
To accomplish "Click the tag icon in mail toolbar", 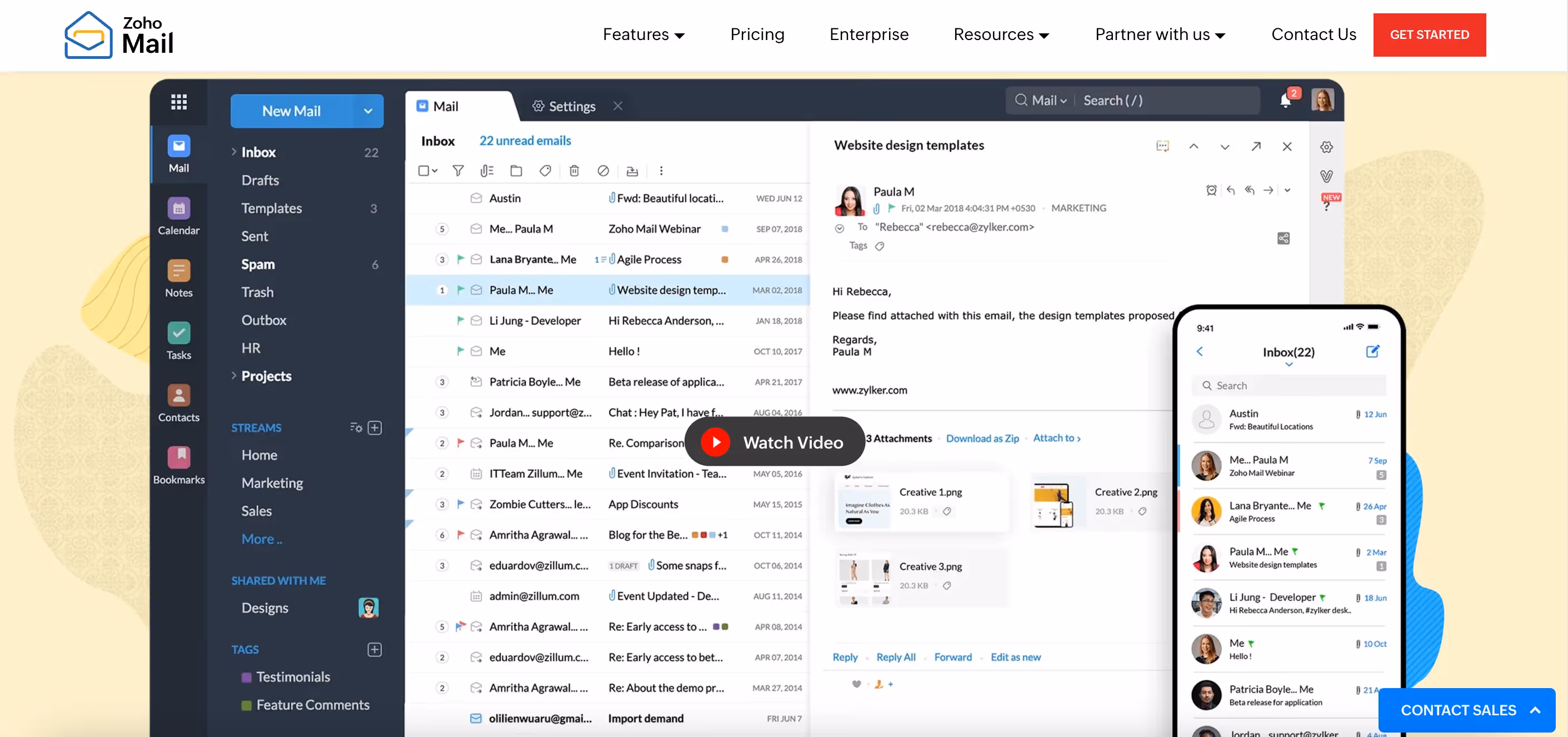I will 545,171.
